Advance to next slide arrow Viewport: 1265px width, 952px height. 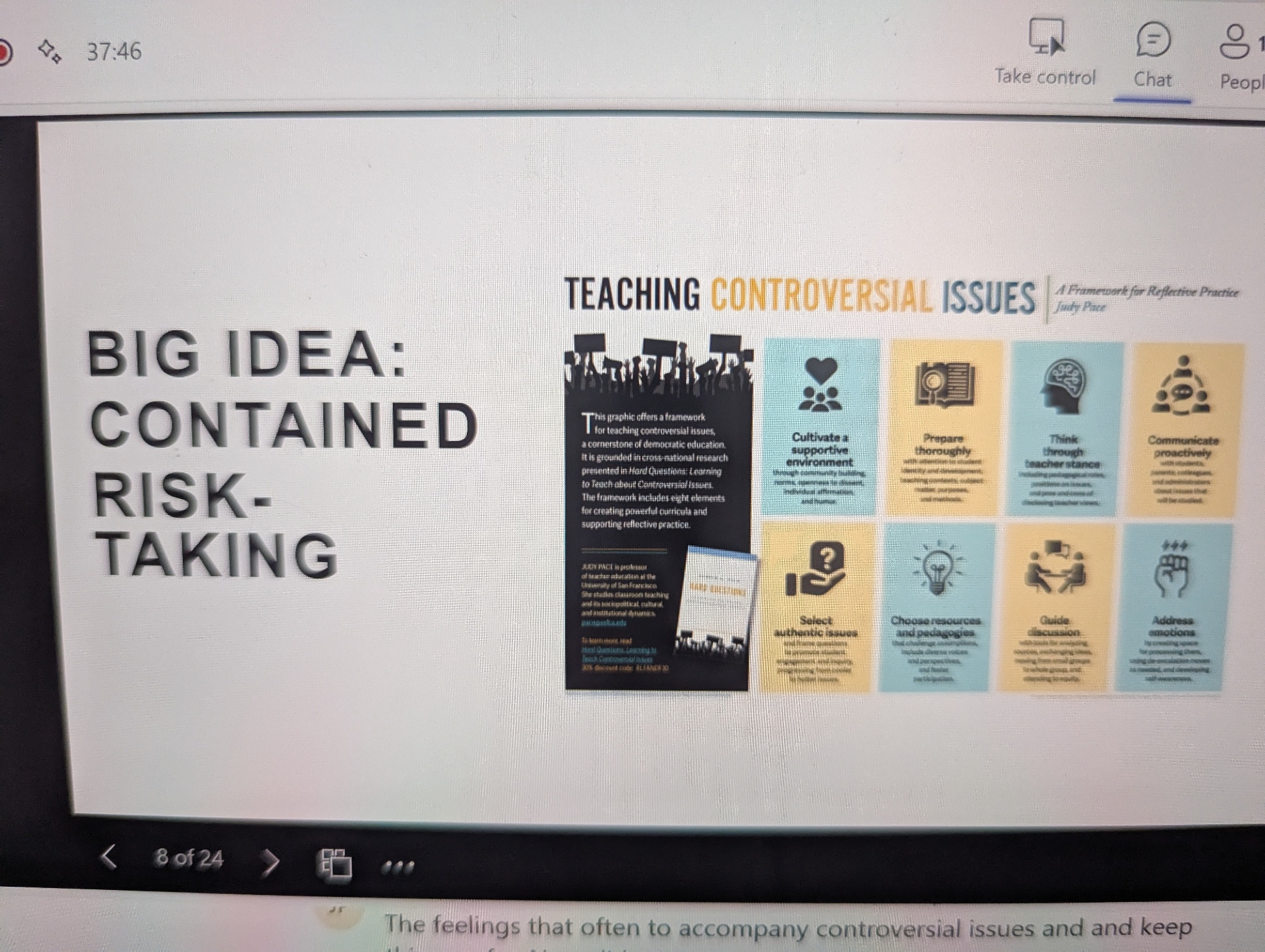click(271, 861)
